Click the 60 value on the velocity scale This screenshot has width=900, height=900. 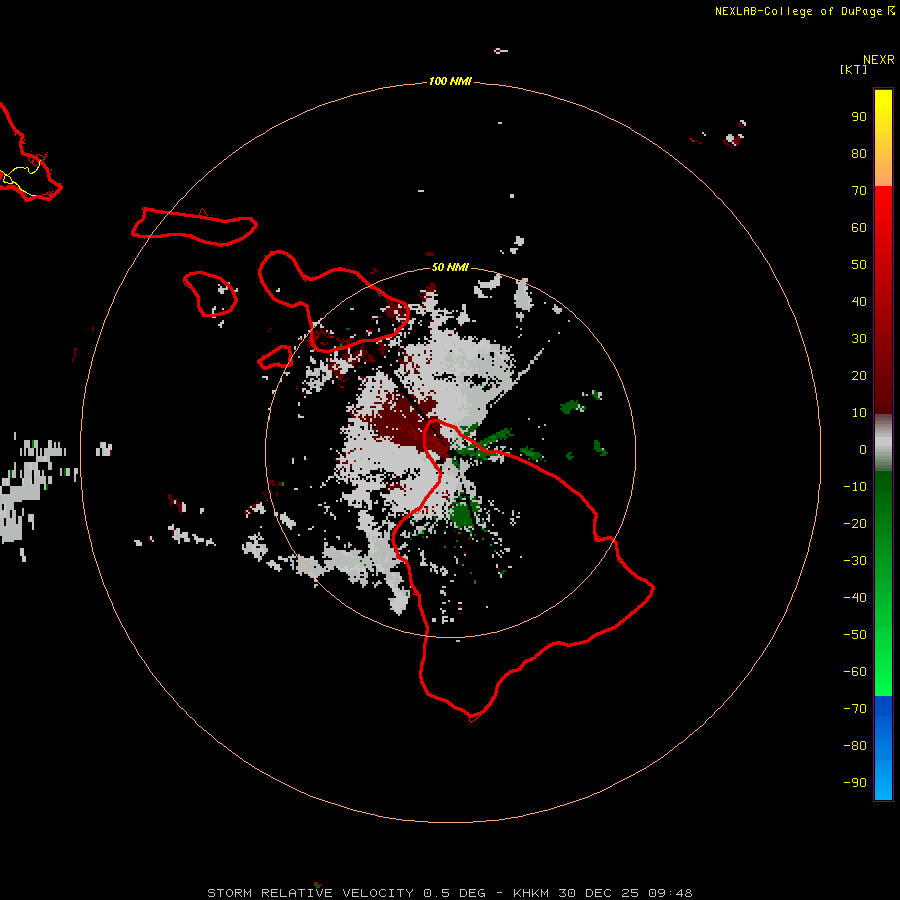(x=859, y=228)
